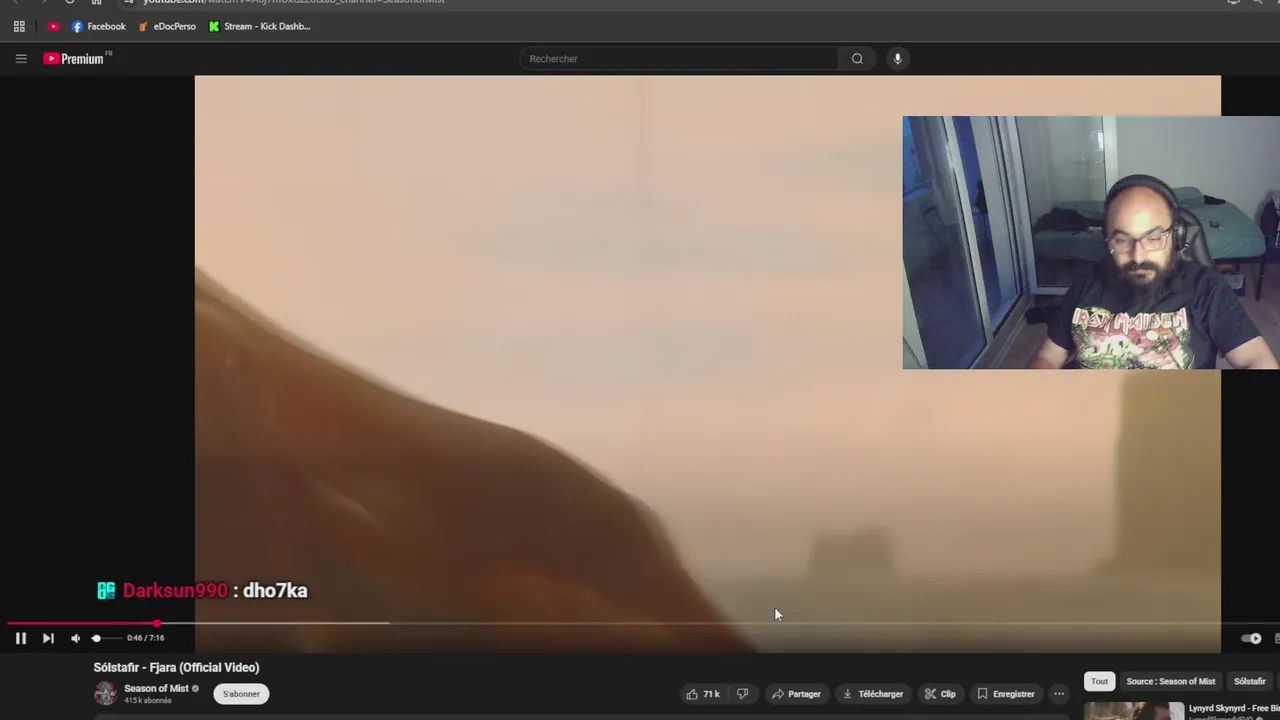Focus the Rechercher search field

tap(679, 59)
